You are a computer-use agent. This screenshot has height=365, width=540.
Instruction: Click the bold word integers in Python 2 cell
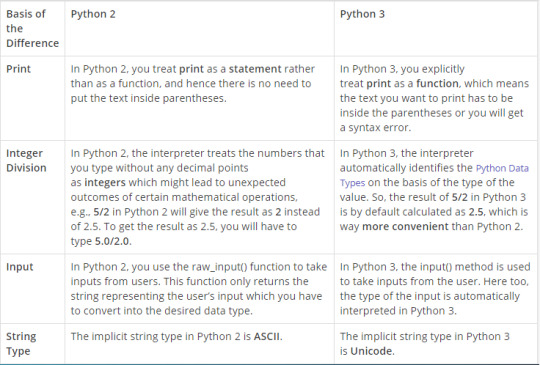[x=105, y=182]
